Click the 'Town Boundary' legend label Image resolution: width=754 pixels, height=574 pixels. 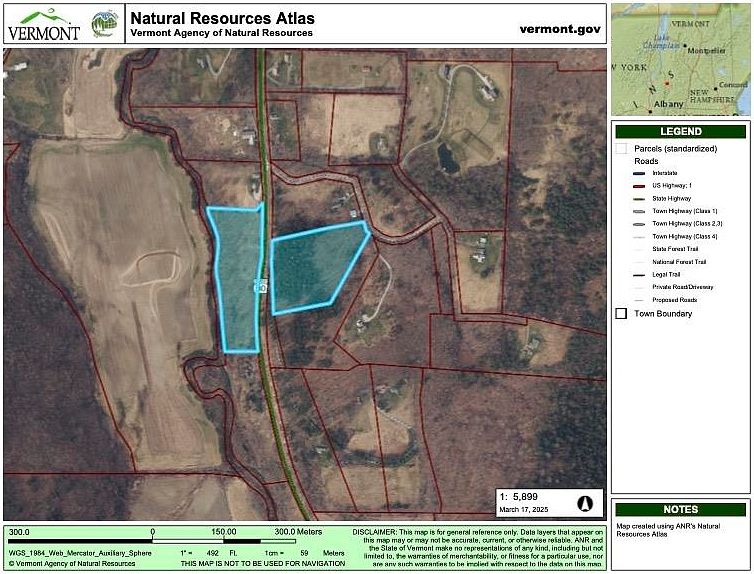pyautogui.click(x=663, y=313)
